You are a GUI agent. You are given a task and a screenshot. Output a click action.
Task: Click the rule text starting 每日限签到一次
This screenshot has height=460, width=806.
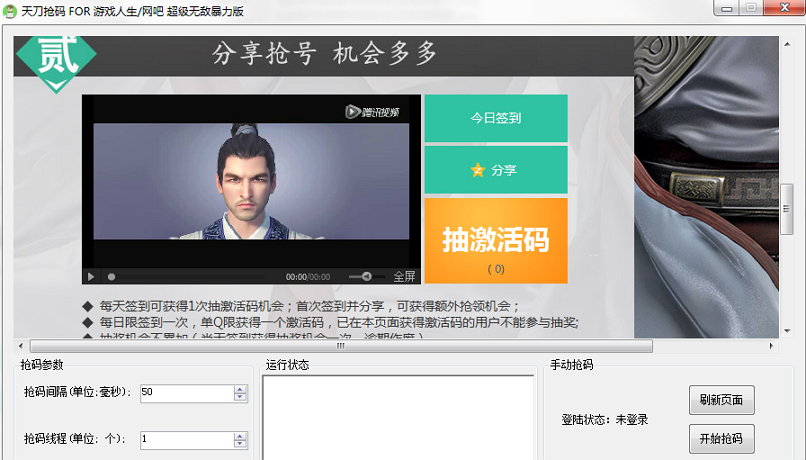(x=339, y=323)
